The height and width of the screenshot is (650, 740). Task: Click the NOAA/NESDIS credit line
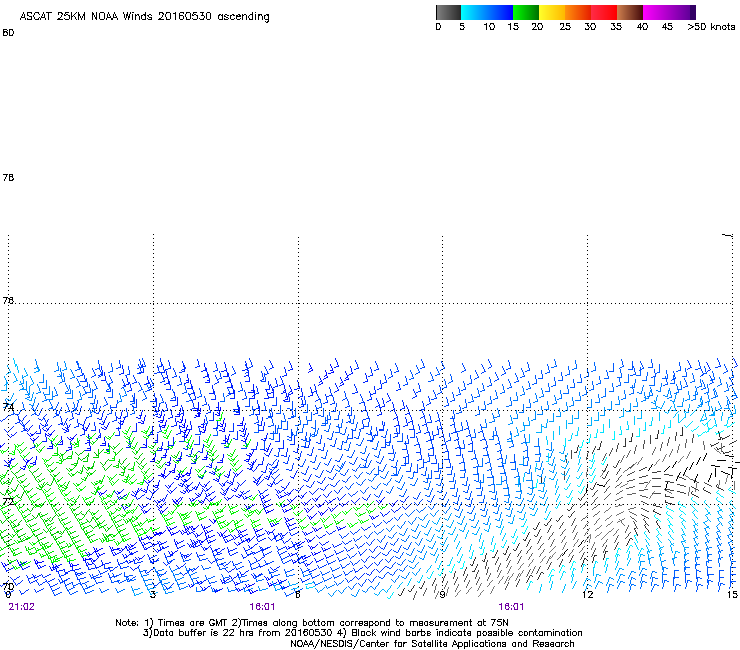click(432, 644)
